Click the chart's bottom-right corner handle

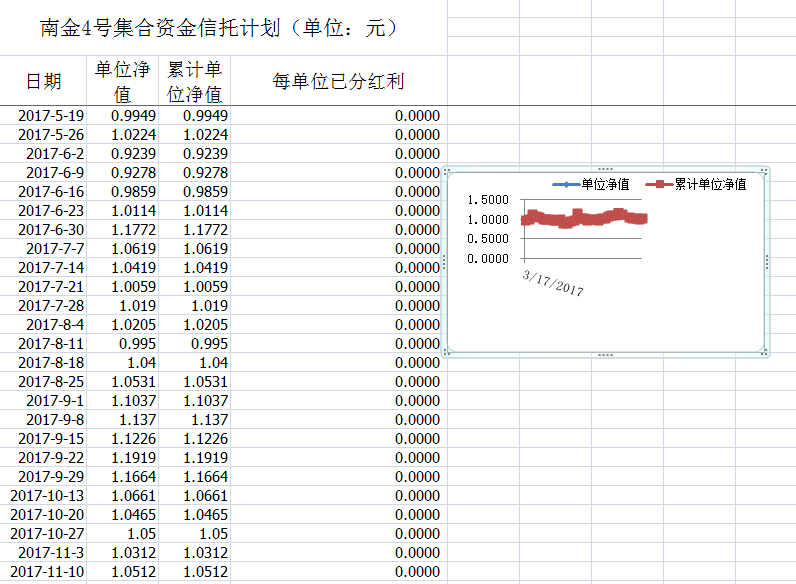[765, 352]
